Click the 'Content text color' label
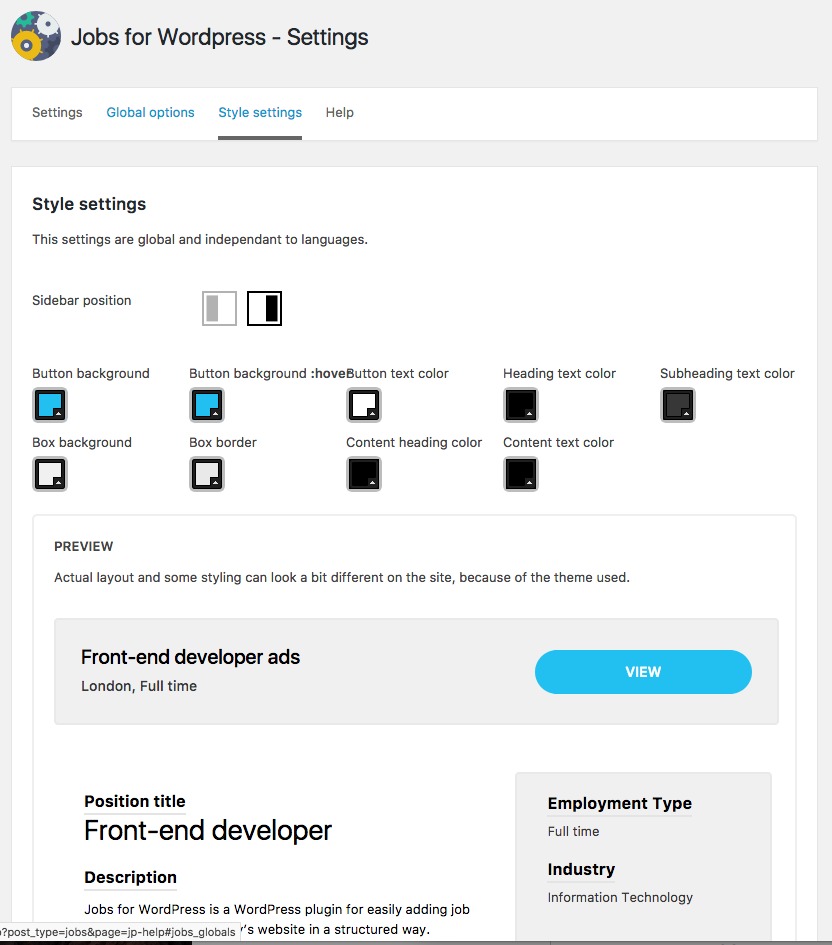832x945 pixels. coord(558,442)
